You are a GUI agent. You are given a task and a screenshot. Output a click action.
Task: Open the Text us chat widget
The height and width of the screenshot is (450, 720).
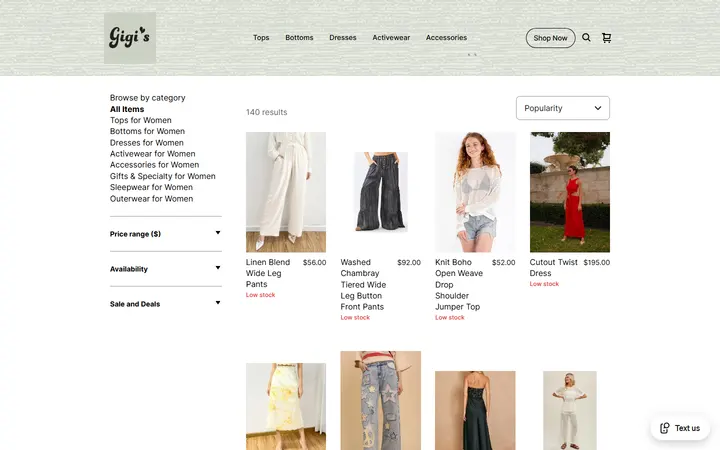click(680, 428)
